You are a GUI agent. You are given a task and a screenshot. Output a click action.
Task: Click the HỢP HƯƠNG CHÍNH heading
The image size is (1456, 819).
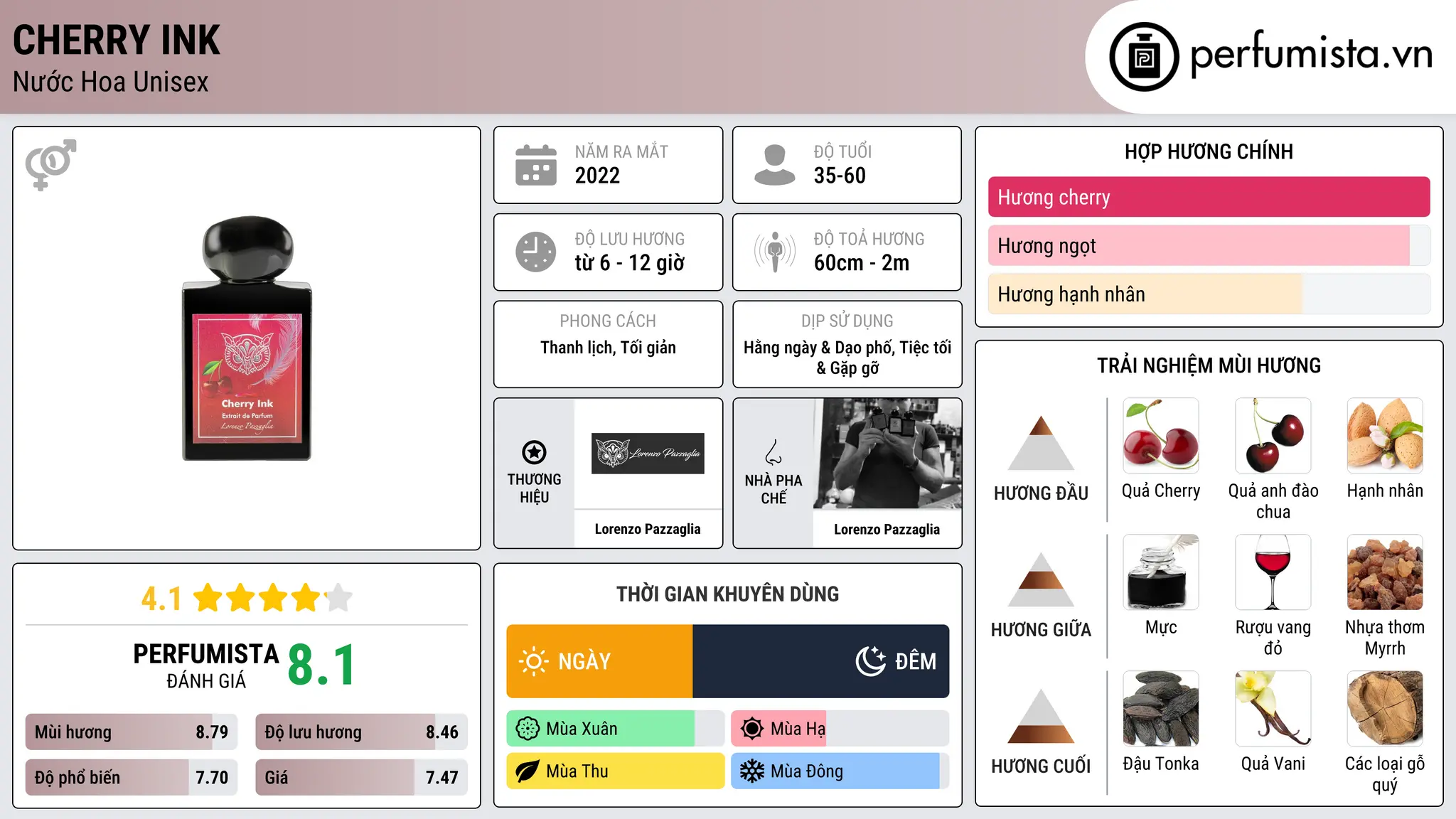point(1209,152)
